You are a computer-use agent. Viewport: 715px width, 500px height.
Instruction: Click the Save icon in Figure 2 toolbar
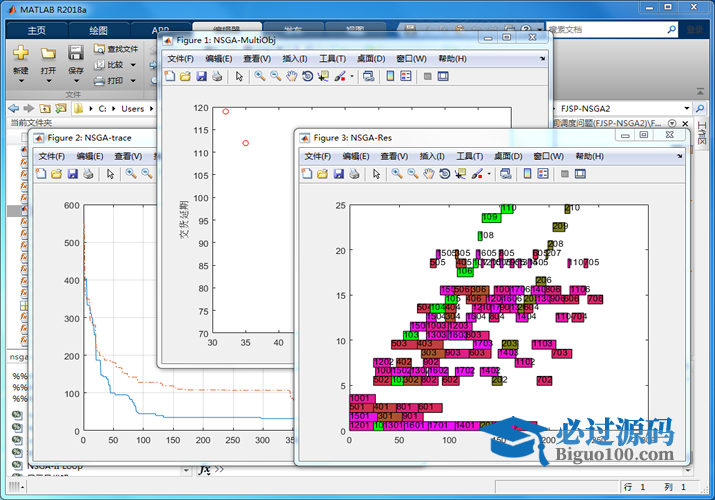71,174
